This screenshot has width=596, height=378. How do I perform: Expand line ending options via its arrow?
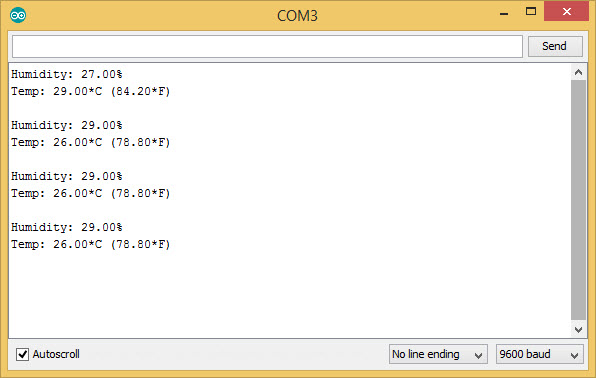479,355
